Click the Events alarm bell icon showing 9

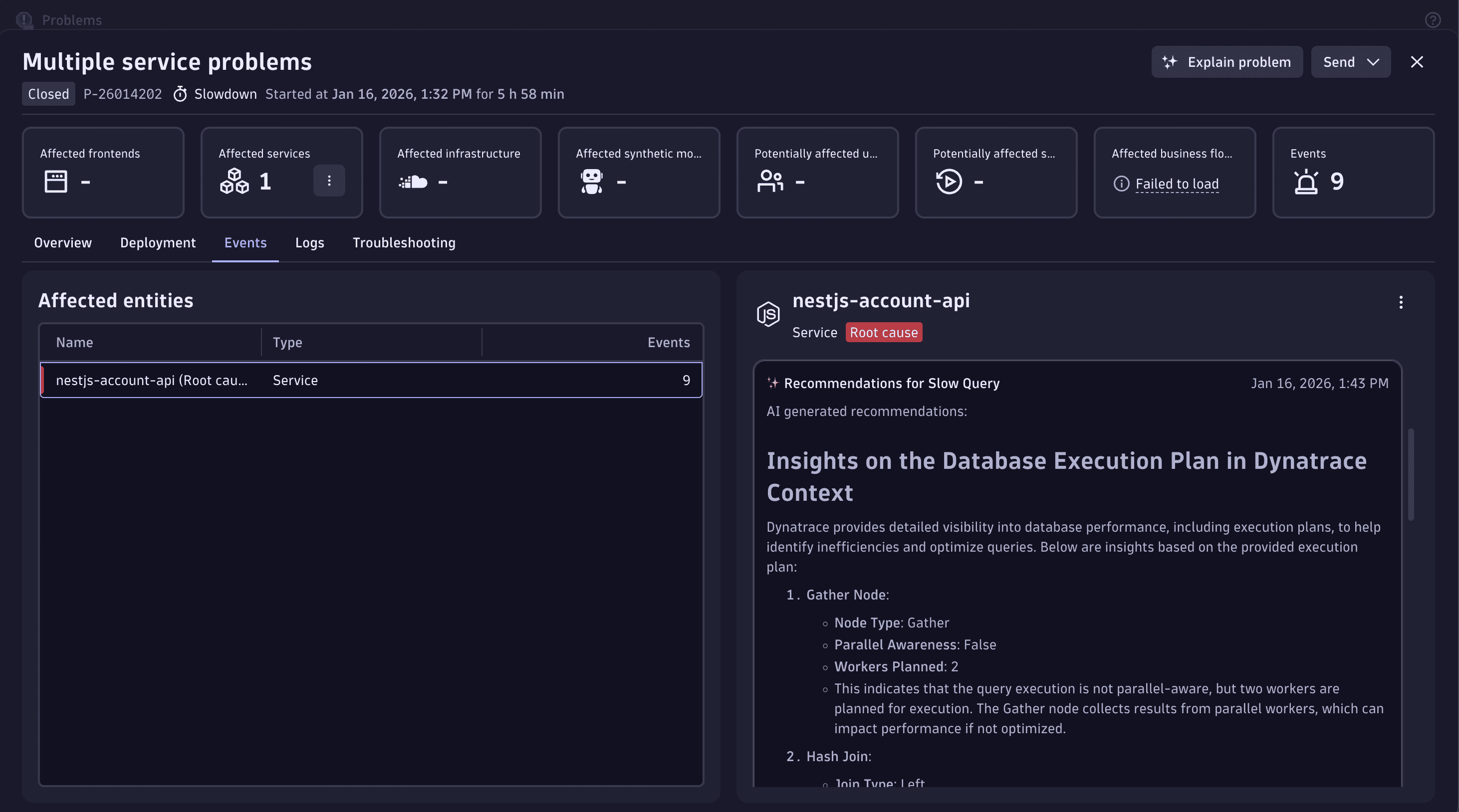[1307, 181]
